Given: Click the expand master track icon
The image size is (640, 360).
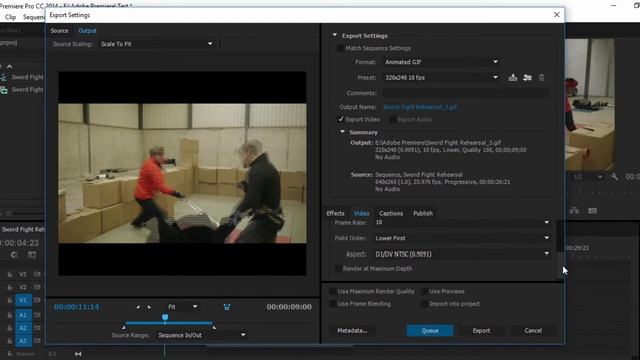Looking at the screenshot, I should click(x=78, y=354).
